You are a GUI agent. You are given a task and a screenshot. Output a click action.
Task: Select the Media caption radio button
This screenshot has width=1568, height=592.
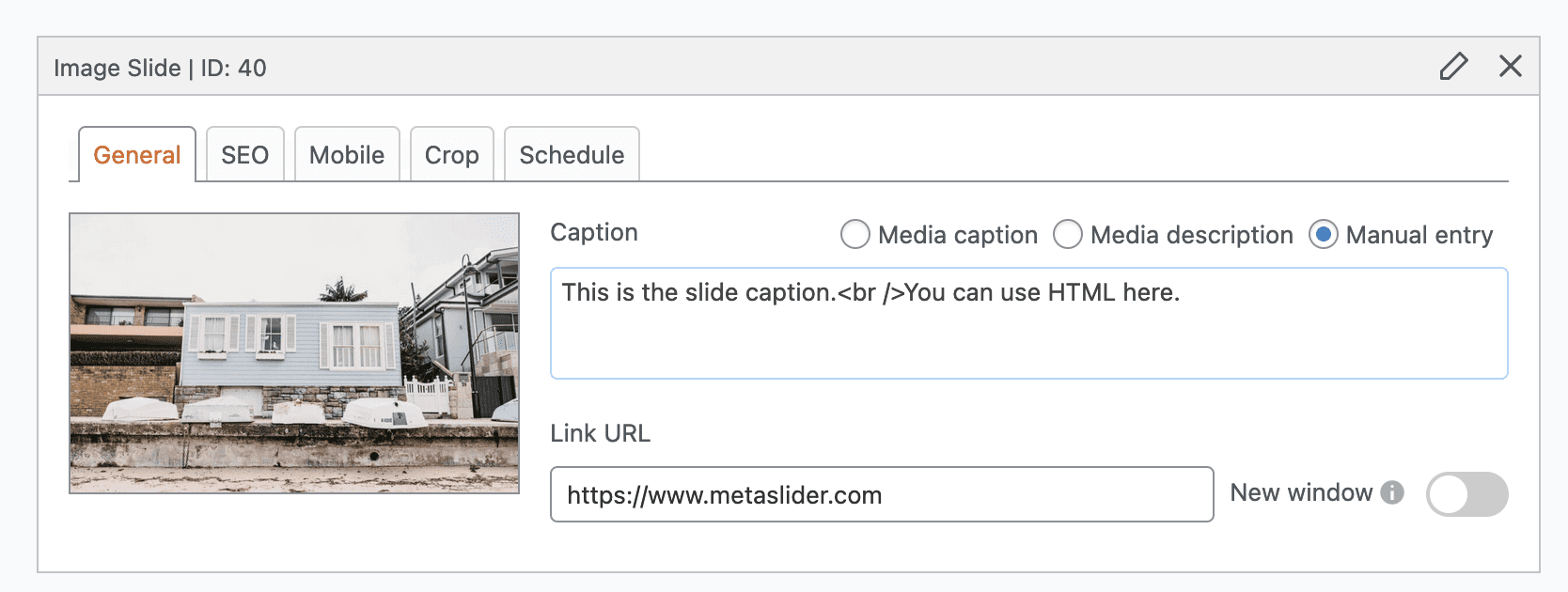(x=855, y=235)
